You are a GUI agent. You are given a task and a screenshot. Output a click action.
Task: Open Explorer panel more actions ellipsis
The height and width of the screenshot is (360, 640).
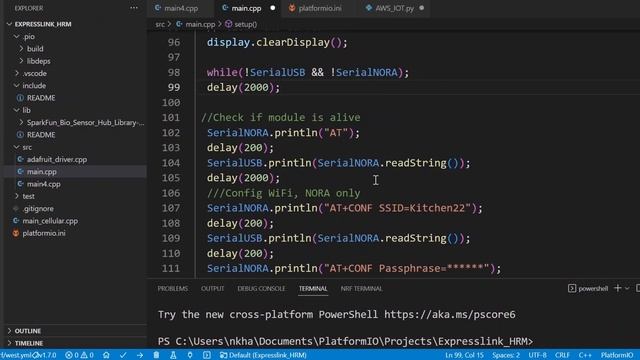[134, 8]
